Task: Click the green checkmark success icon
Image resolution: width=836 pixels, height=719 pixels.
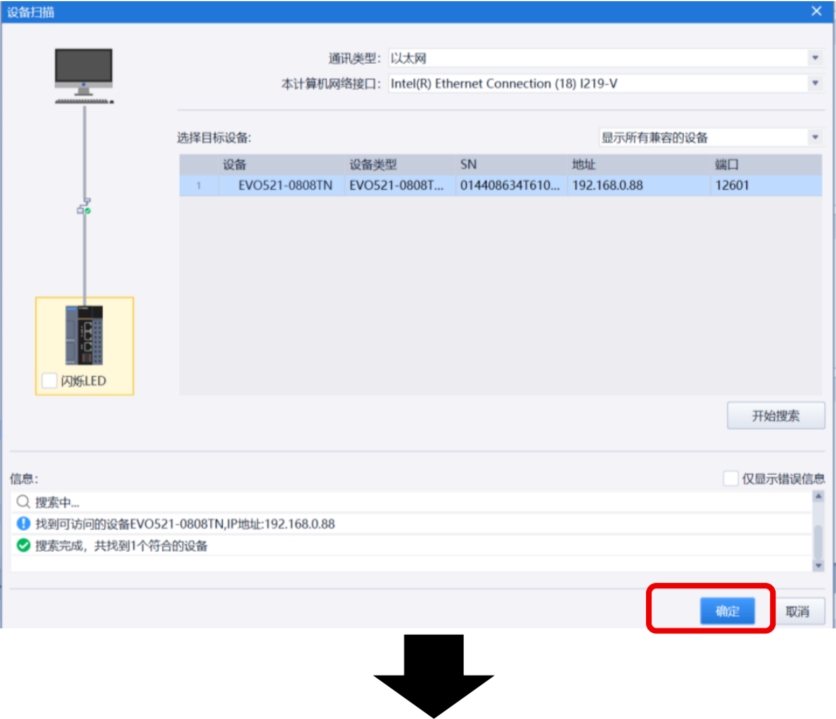Action: [x=23, y=546]
